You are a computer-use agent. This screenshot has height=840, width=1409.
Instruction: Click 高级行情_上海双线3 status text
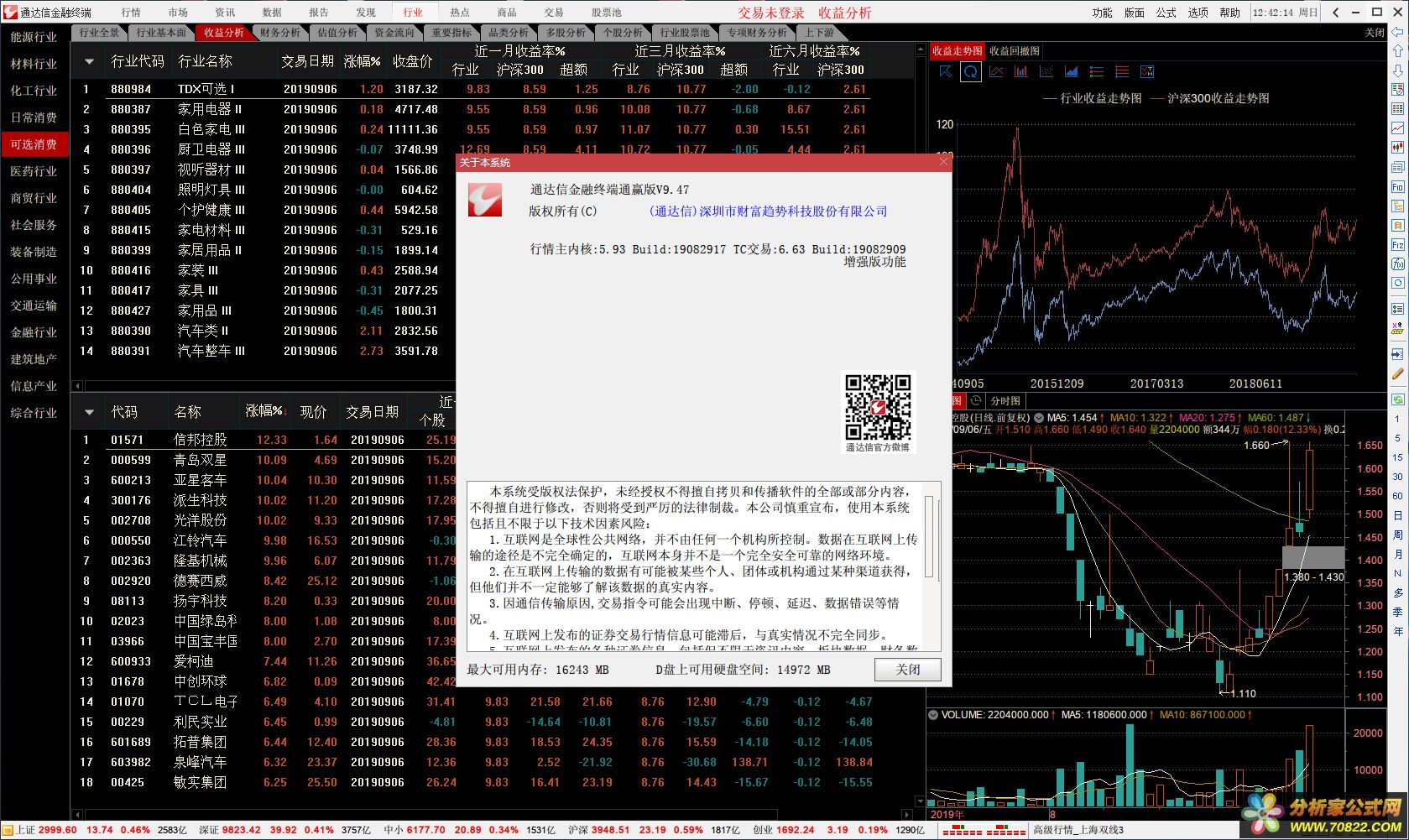(1078, 830)
